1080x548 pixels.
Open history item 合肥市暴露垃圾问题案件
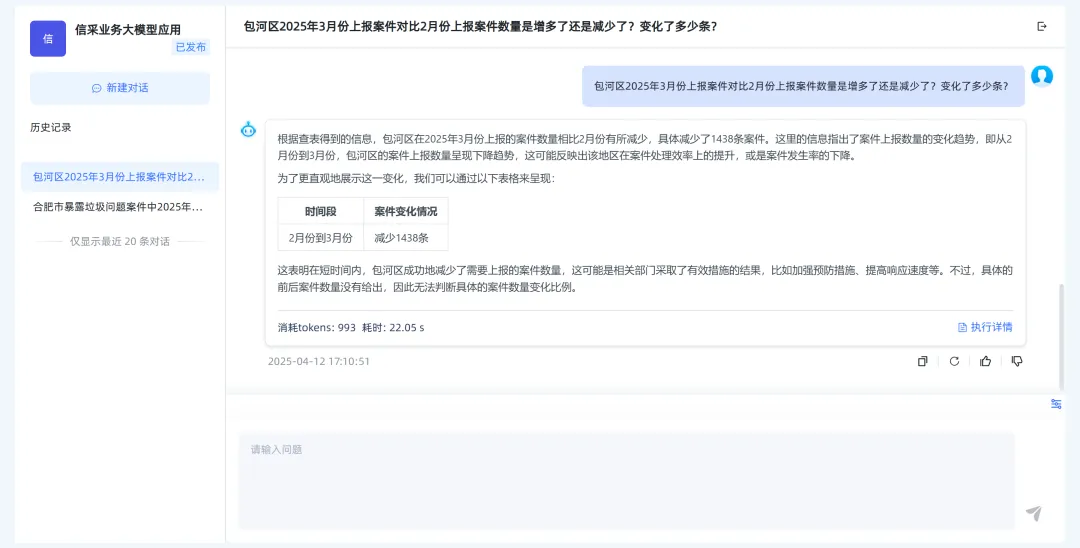coord(119,207)
